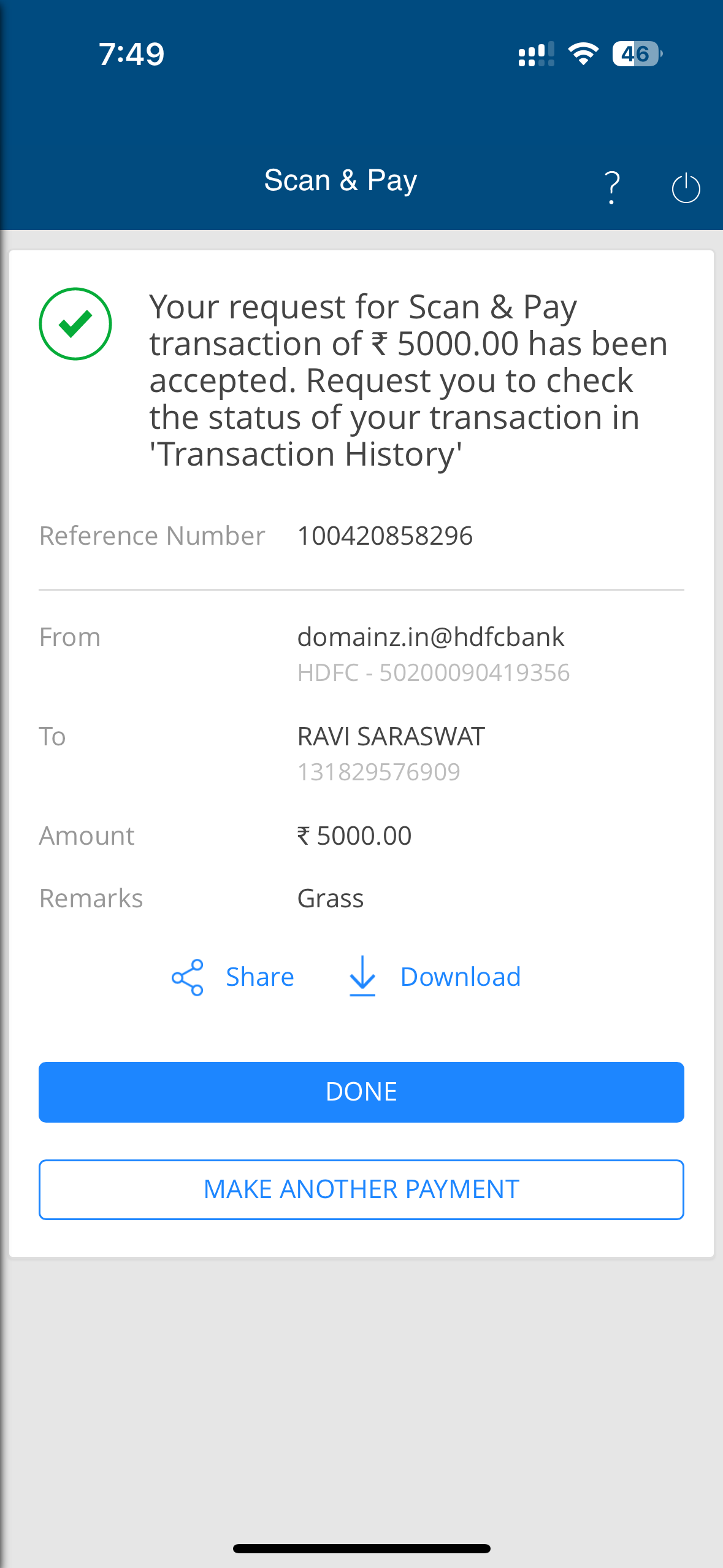Tap the domainz.in@hdfcbank sender ID
Image resolution: width=723 pixels, height=1568 pixels.
[x=430, y=637]
